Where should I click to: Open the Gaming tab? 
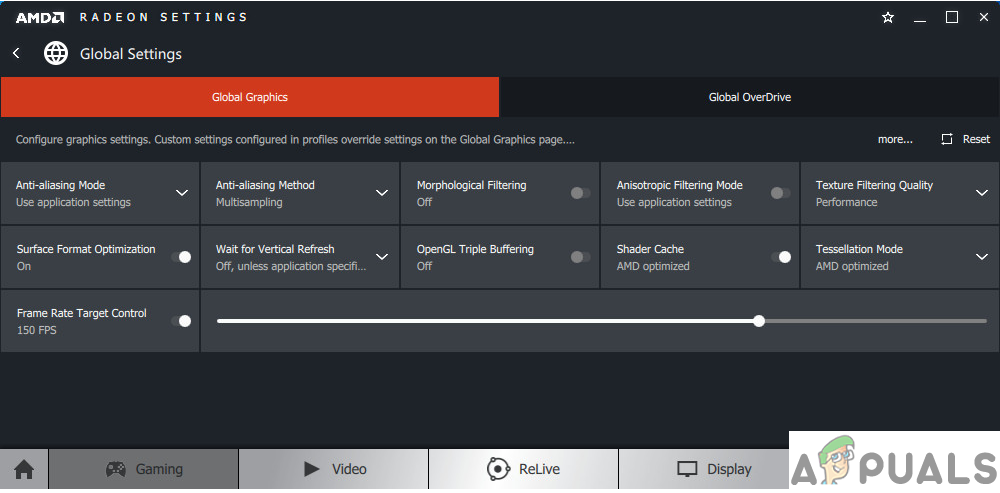click(x=143, y=469)
